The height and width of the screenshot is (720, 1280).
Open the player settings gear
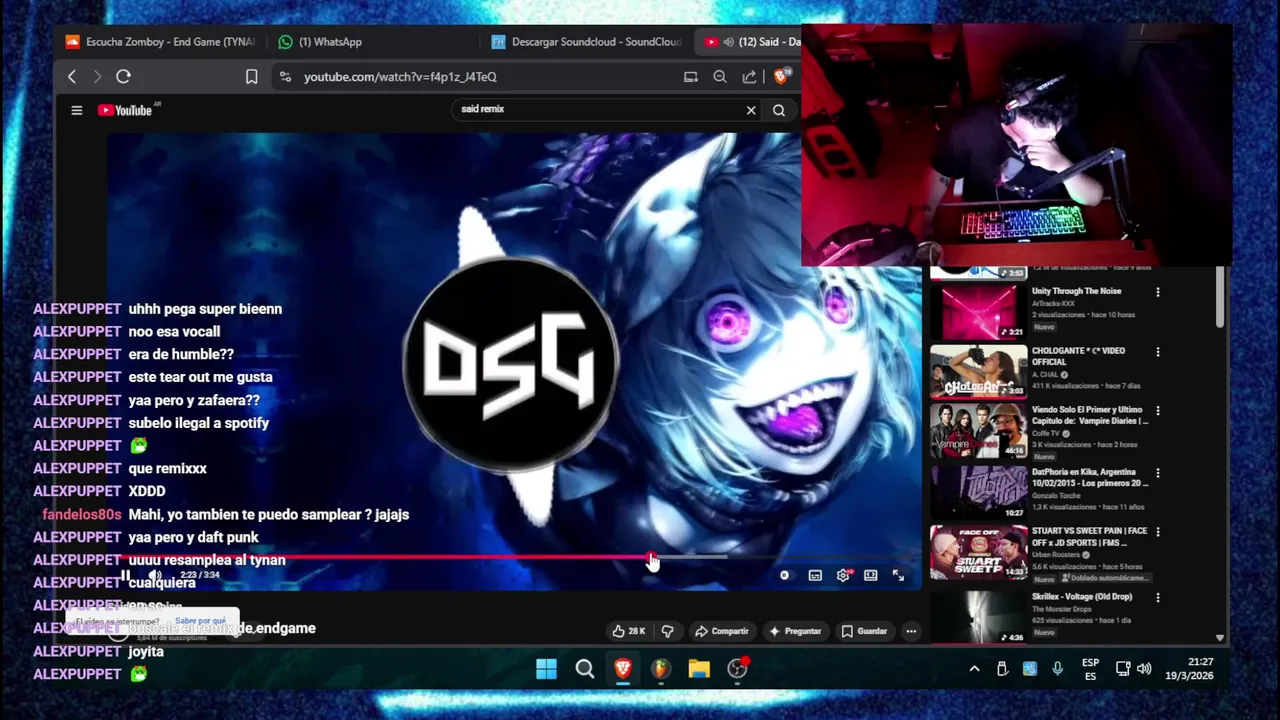pos(843,575)
